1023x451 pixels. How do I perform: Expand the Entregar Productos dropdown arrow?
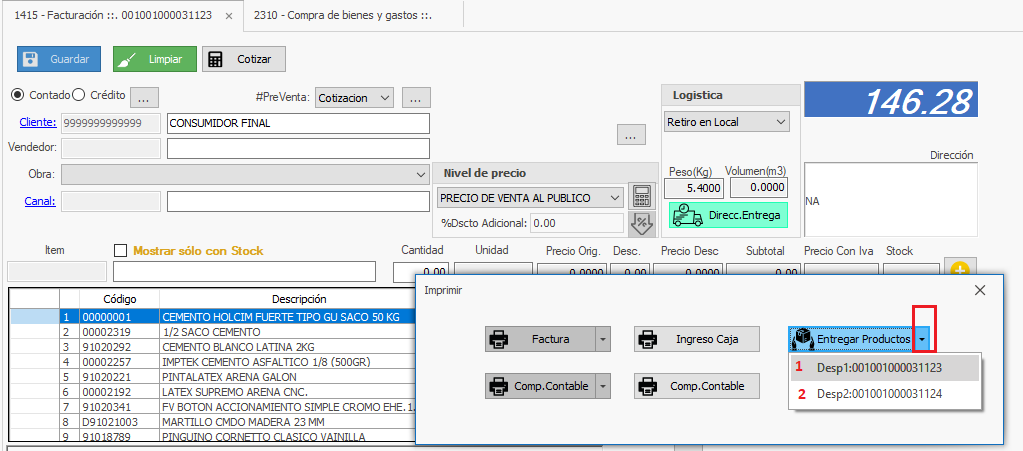[x=923, y=340]
